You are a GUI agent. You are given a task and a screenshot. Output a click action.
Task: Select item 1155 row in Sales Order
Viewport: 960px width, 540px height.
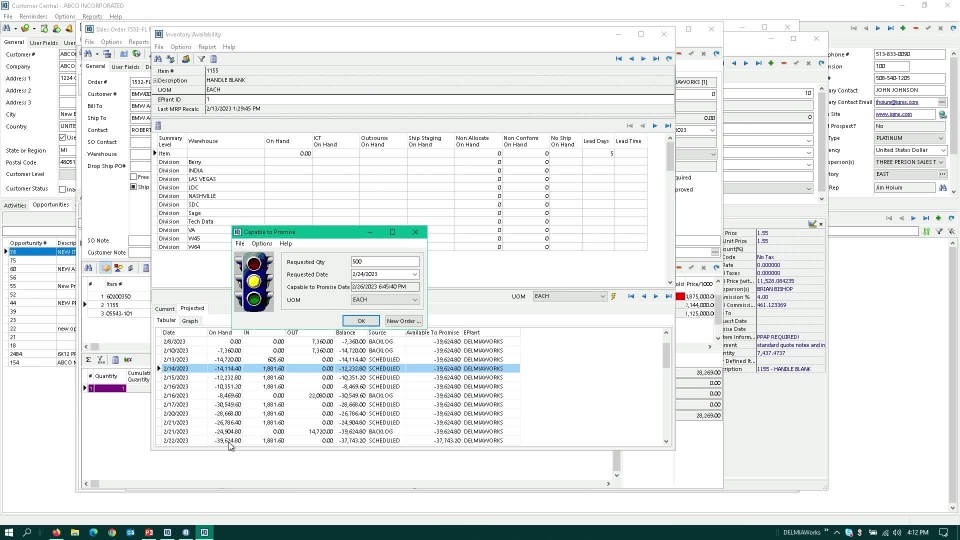(x=117, y=305)
